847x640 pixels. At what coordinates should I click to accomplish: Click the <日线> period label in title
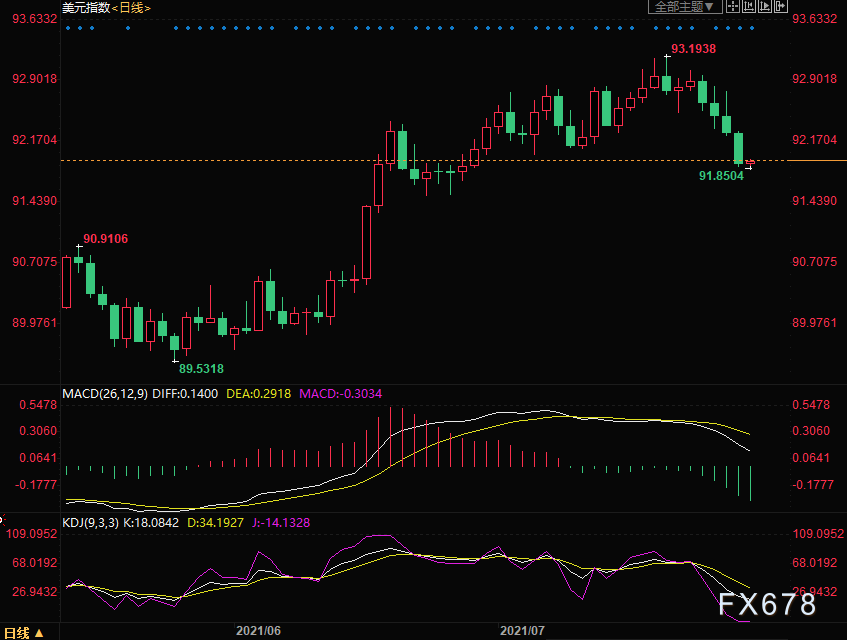(x=131, y=8)
